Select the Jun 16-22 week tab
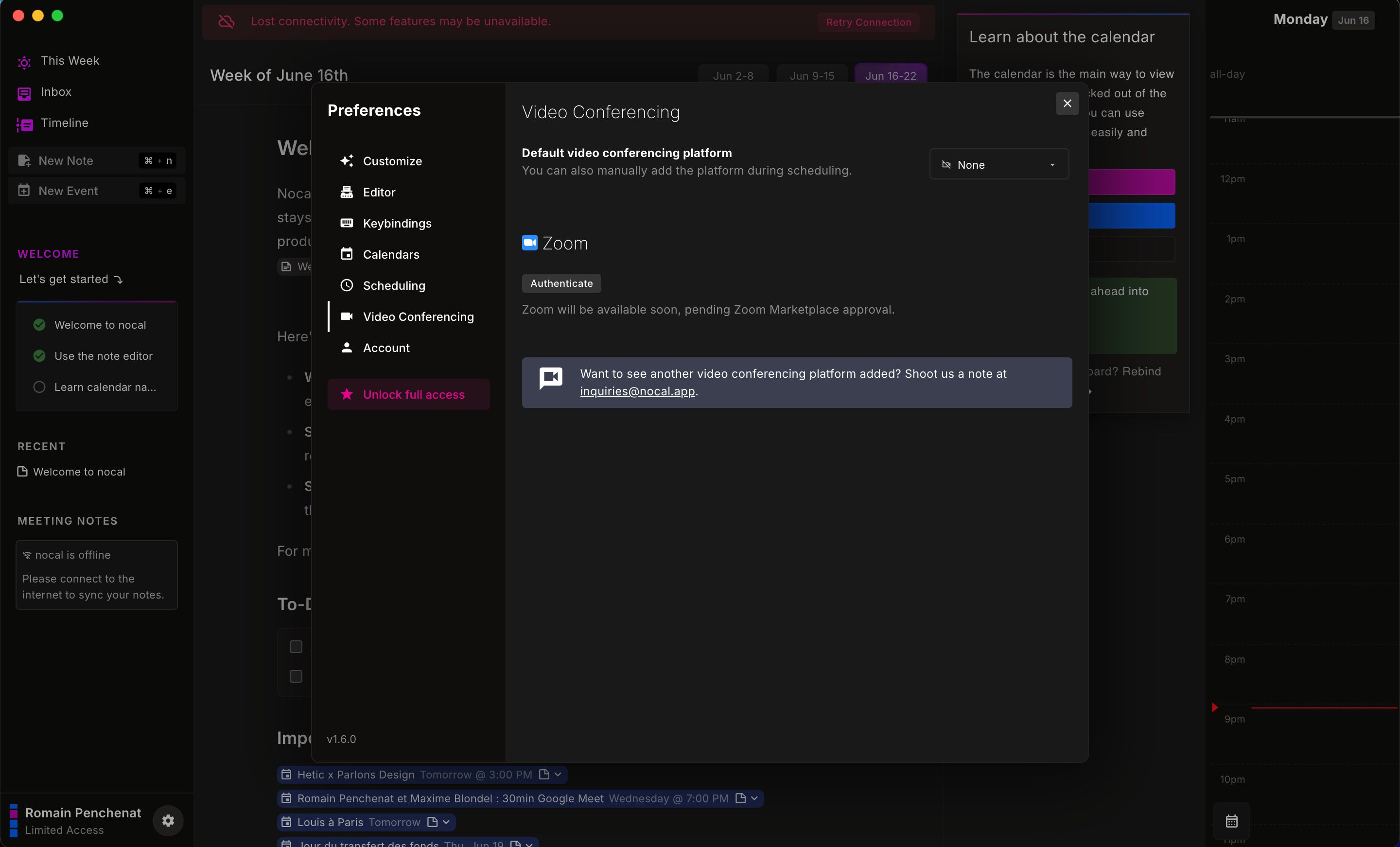The width and height of the screenshot is (1400, 847). [x=891, y=75]
